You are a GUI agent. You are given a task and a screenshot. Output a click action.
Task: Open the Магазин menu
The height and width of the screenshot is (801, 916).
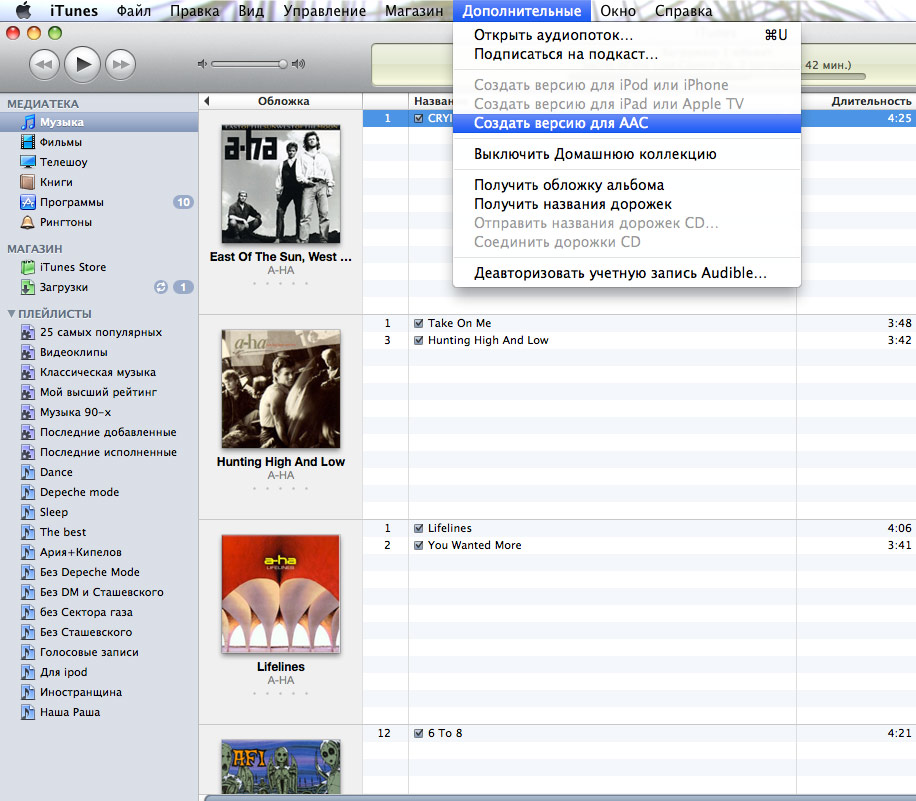click(x=414, y=11)
